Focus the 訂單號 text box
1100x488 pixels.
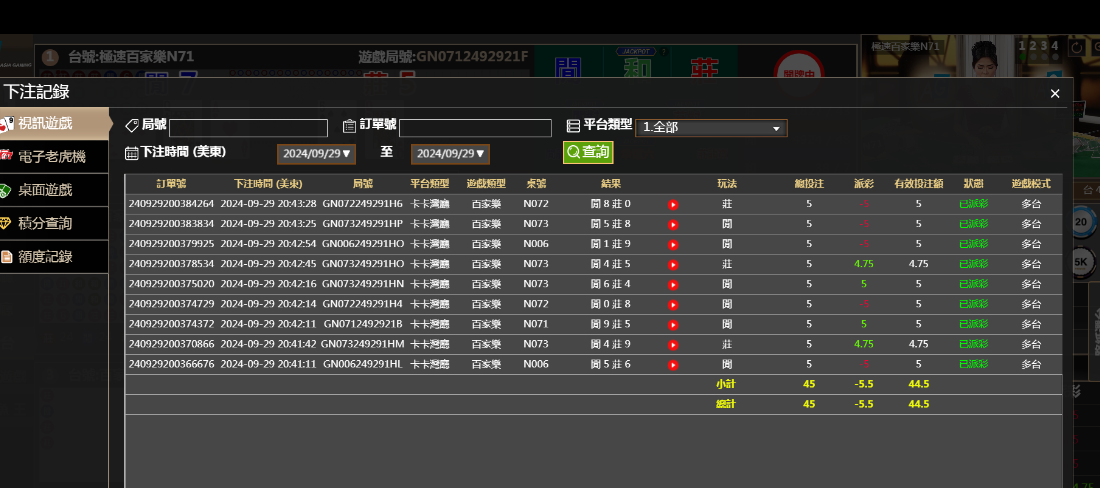tap(475, 128)
